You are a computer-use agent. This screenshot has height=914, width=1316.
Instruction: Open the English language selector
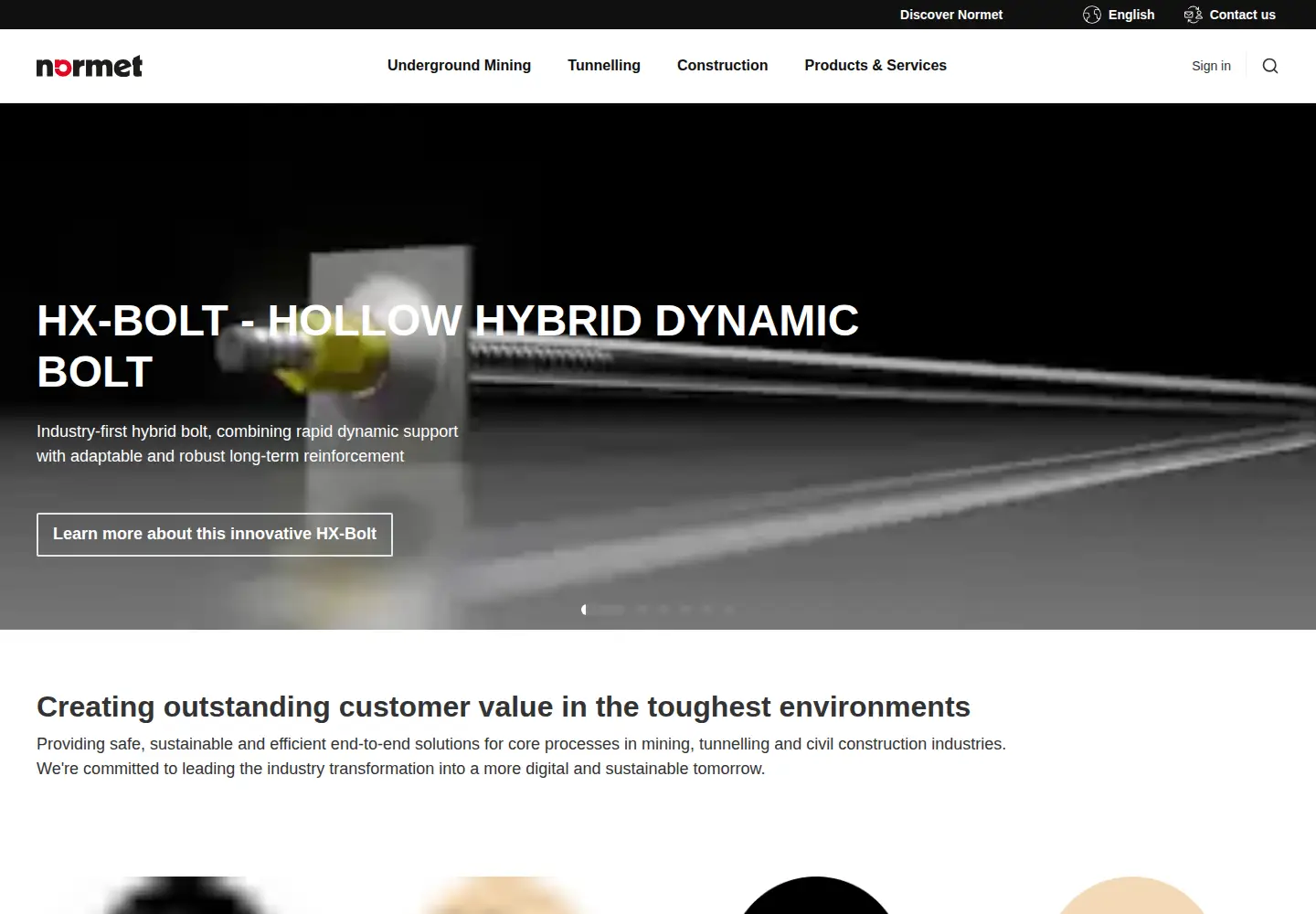coord(1119,15)
